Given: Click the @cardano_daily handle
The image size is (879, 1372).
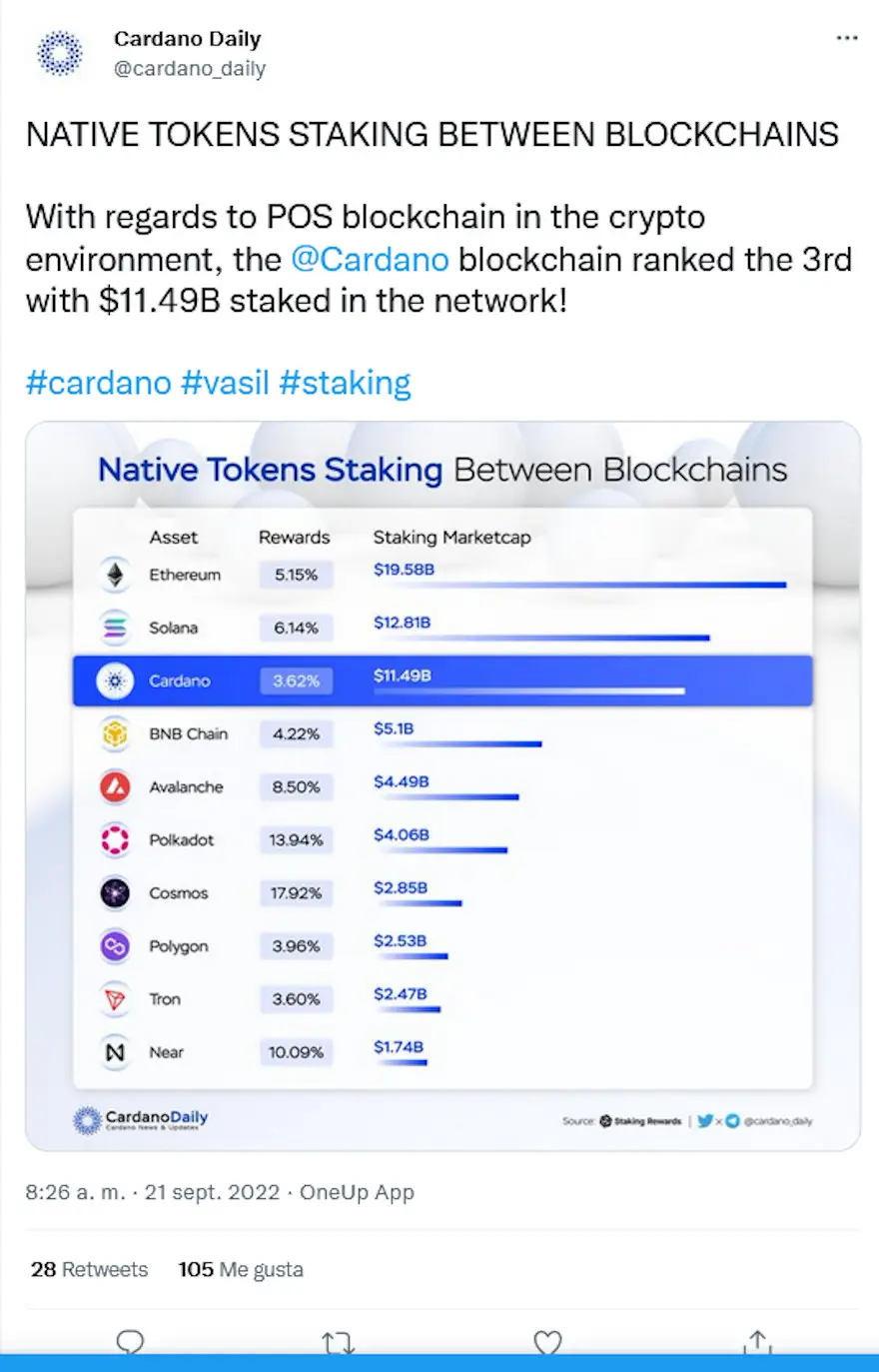Looking at the screenshot, I should (190, 69).
